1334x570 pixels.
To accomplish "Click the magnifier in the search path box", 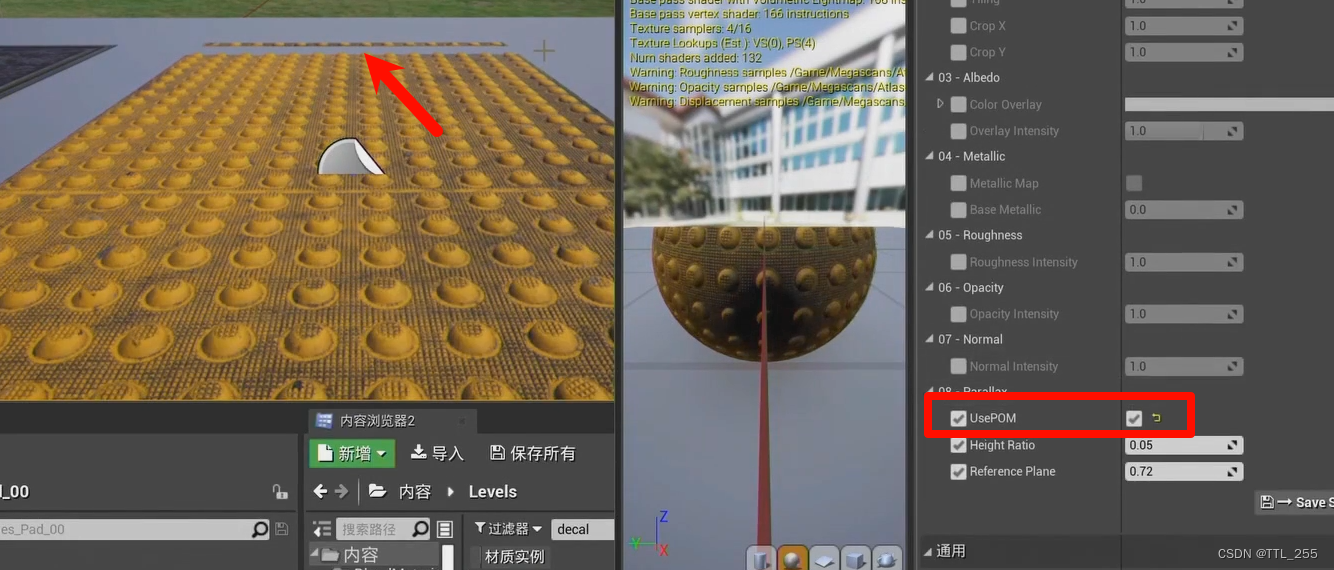I will point(420,529).
